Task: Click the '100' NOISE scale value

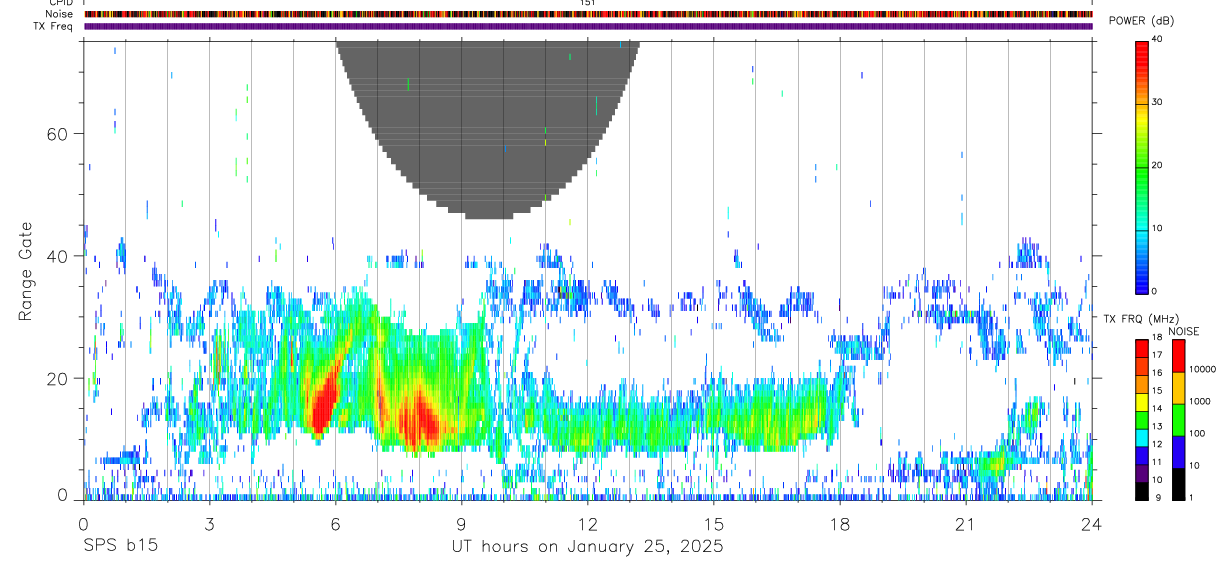Action: click(1198, 433)
